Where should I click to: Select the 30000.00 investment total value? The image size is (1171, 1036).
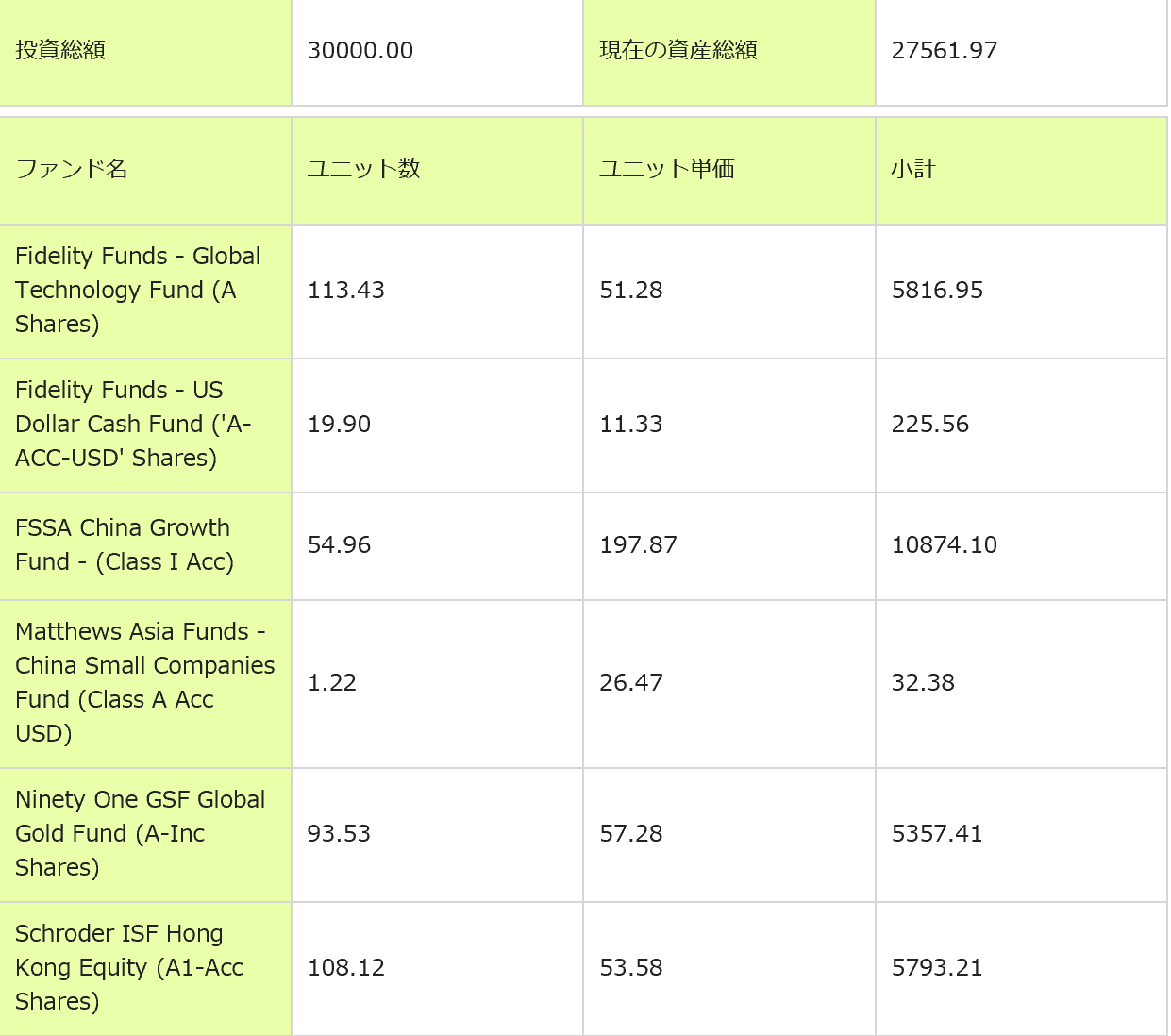(360, 50)
